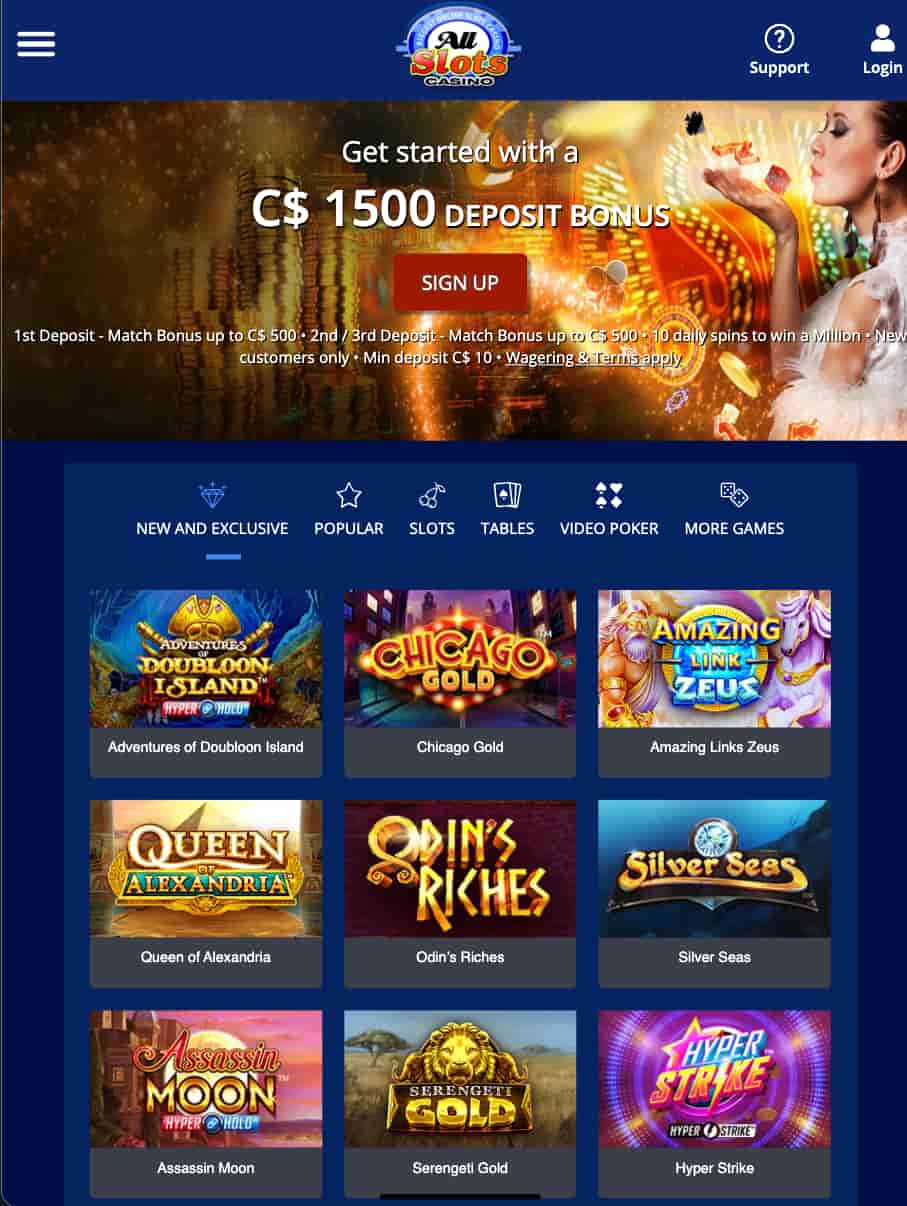Switch to the POPULAR tab label
This screenshot has width=907, height=1206.
[349, 528]
